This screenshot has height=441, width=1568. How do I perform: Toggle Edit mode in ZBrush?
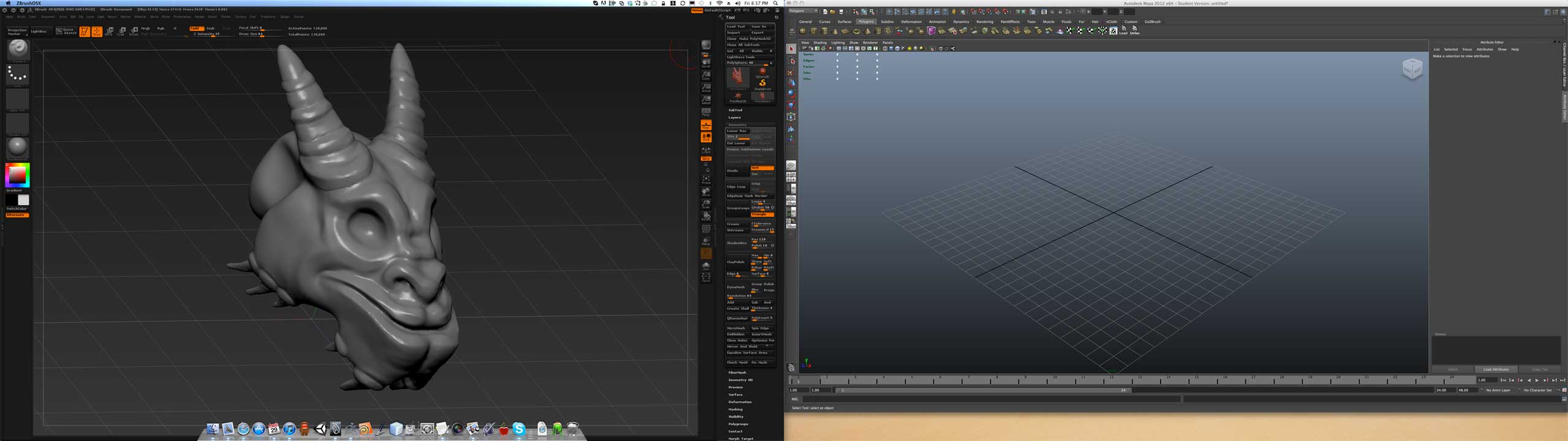click(85, 31)
